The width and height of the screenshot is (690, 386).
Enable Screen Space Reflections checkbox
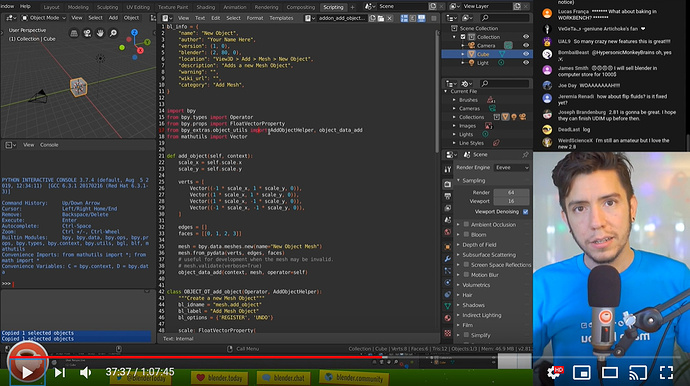tap(466, 265)
